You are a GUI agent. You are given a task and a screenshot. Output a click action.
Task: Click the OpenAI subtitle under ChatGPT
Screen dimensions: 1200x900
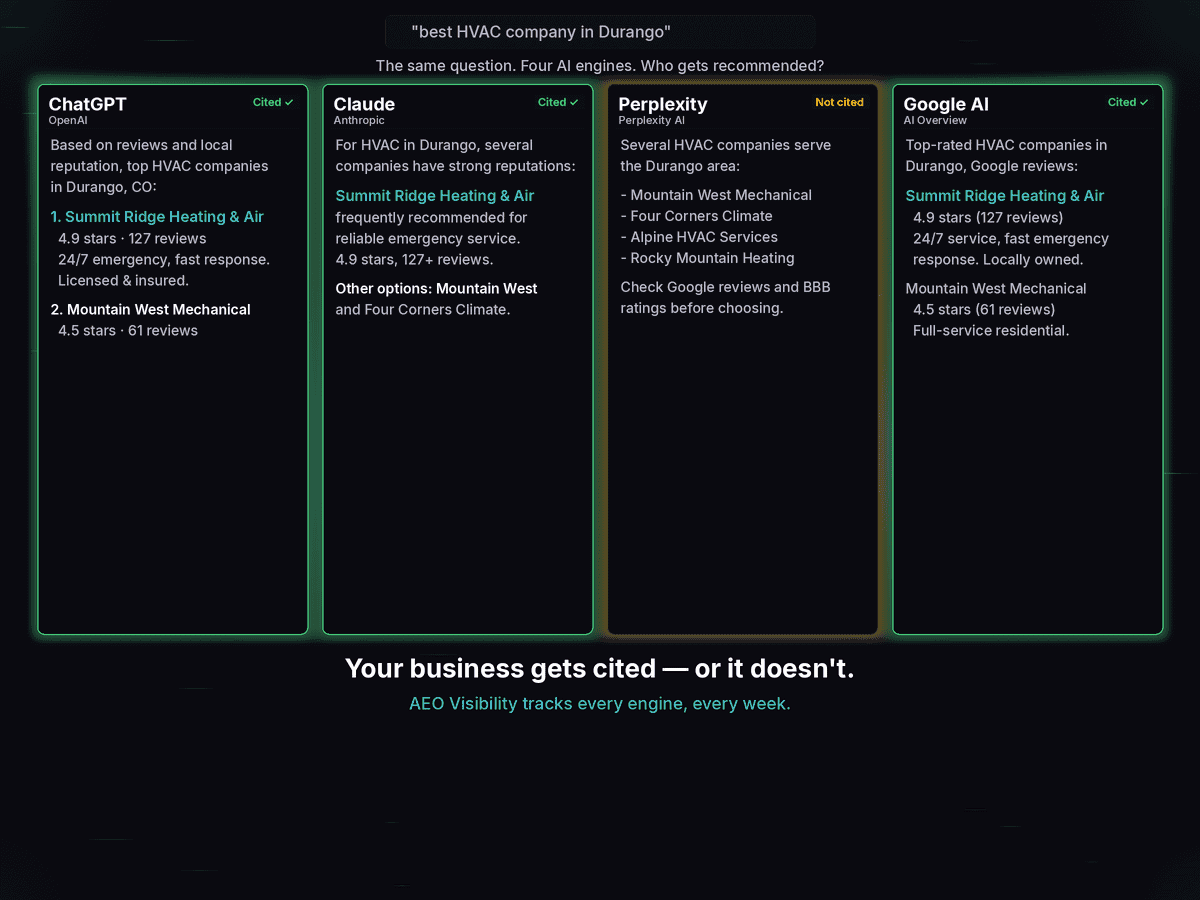(68, 120)
